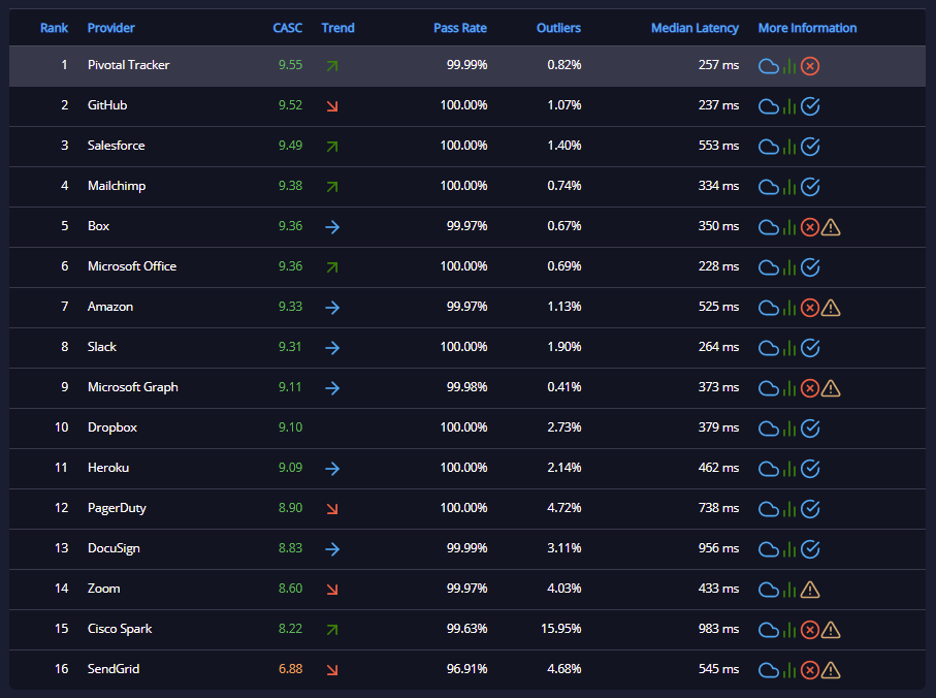The width and height of the screenshot is (936, 698).
Task: Open bar chart icon for Dropbox
Action: [x=789, y=429]
